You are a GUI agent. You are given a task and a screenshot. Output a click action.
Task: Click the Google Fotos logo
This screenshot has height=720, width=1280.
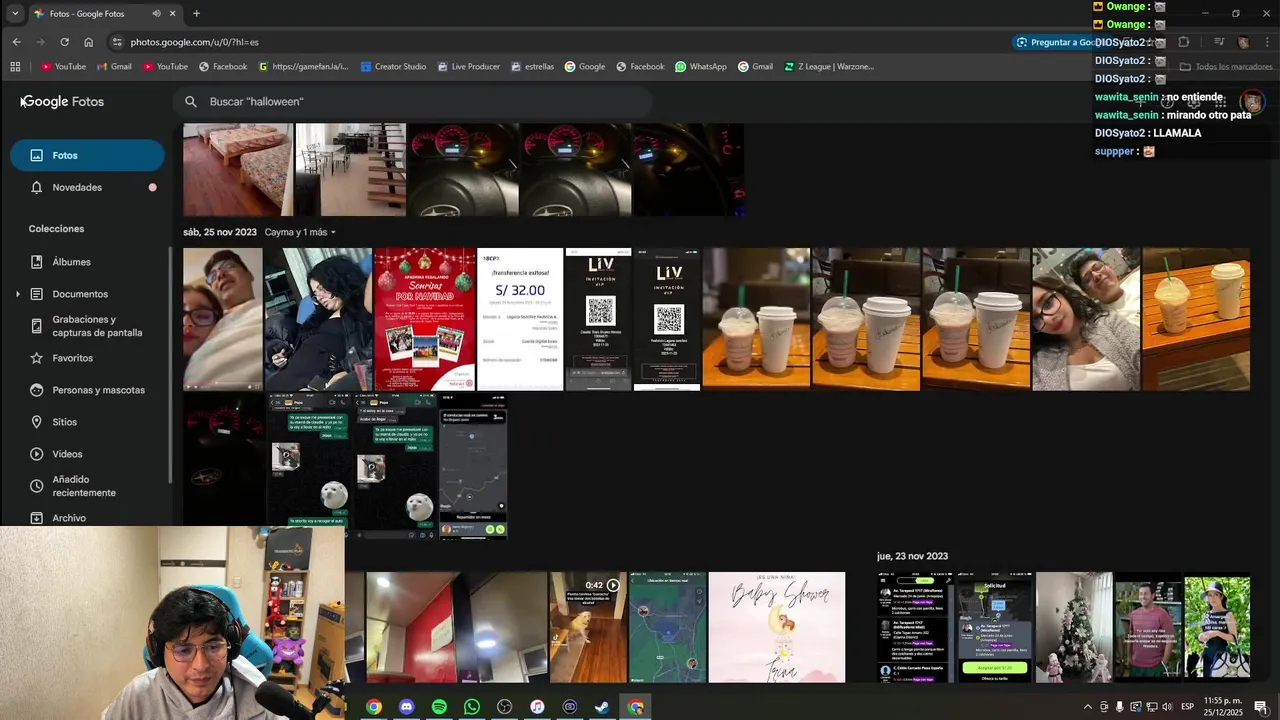pos(63,101)
